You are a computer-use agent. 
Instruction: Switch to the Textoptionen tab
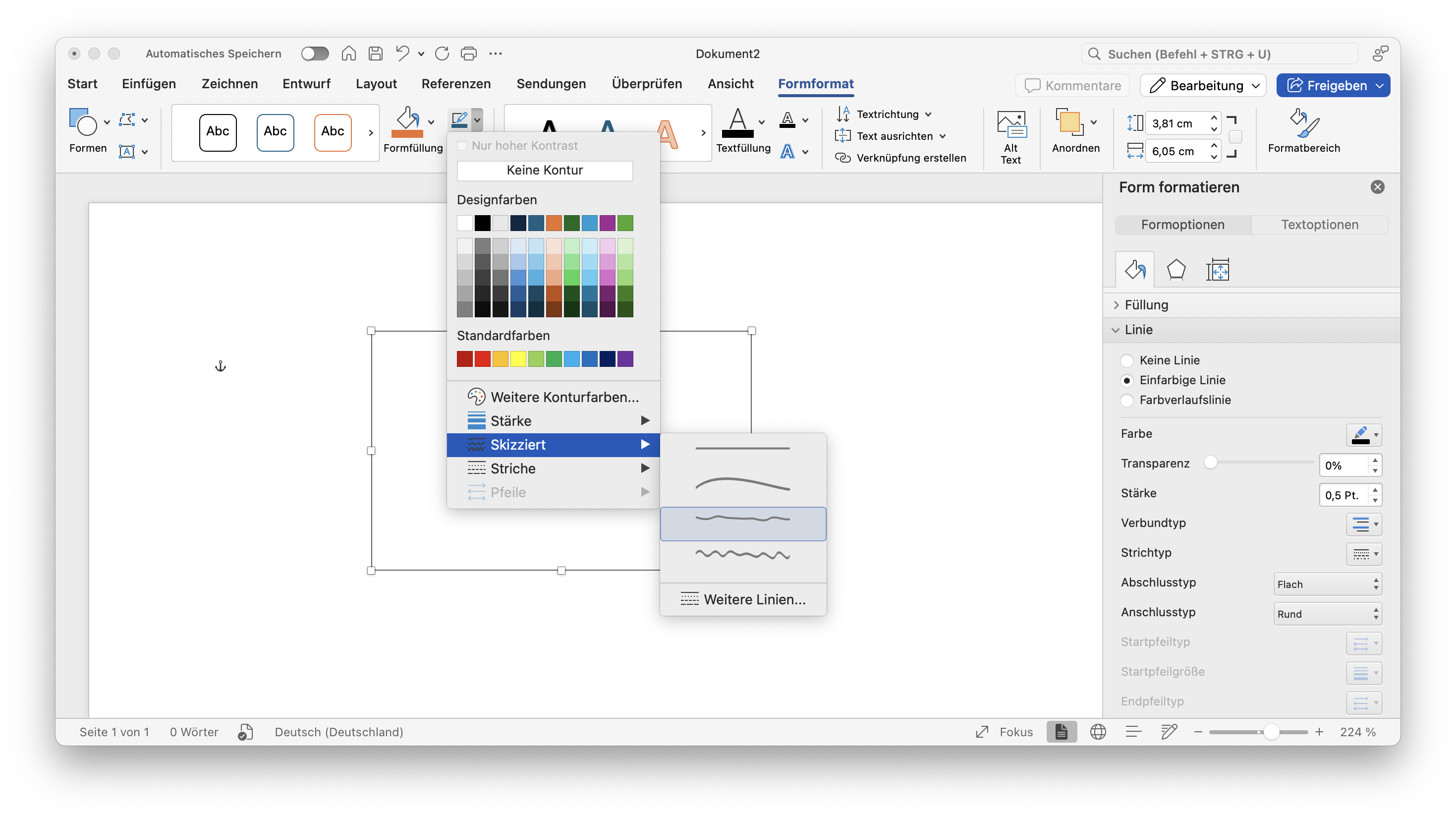tap(1319, 225)
